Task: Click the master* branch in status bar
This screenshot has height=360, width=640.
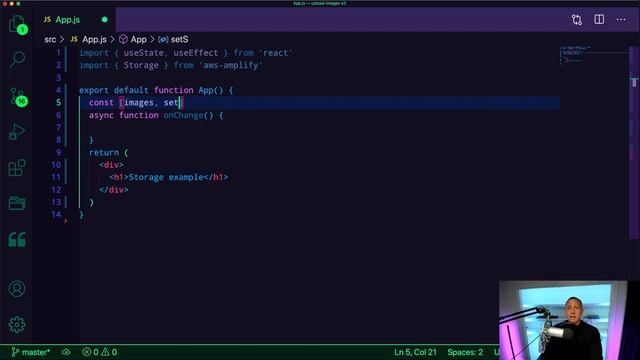Action: pyautogui.click(x=31, y=352)
